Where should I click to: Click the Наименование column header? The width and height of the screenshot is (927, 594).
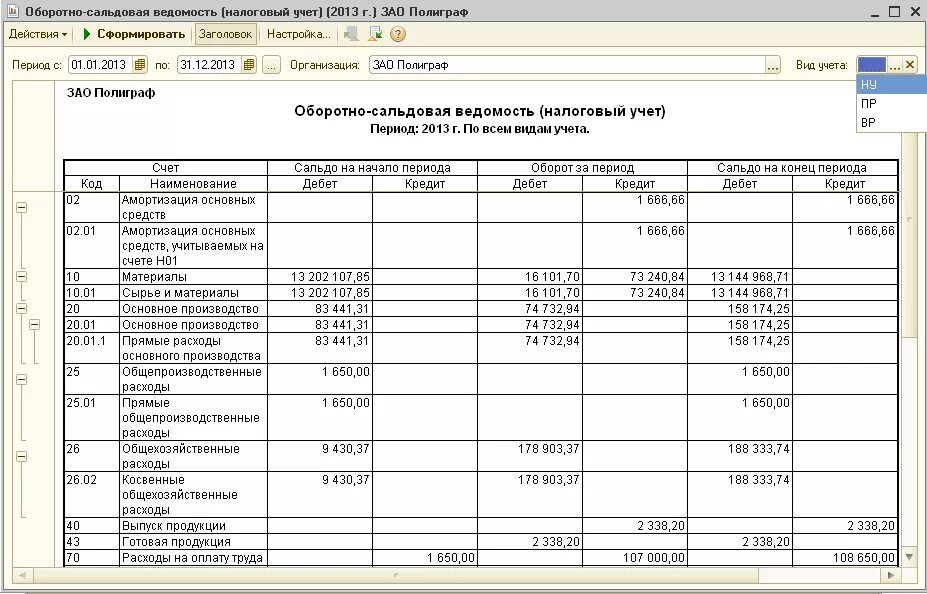[x=193, y=184]
